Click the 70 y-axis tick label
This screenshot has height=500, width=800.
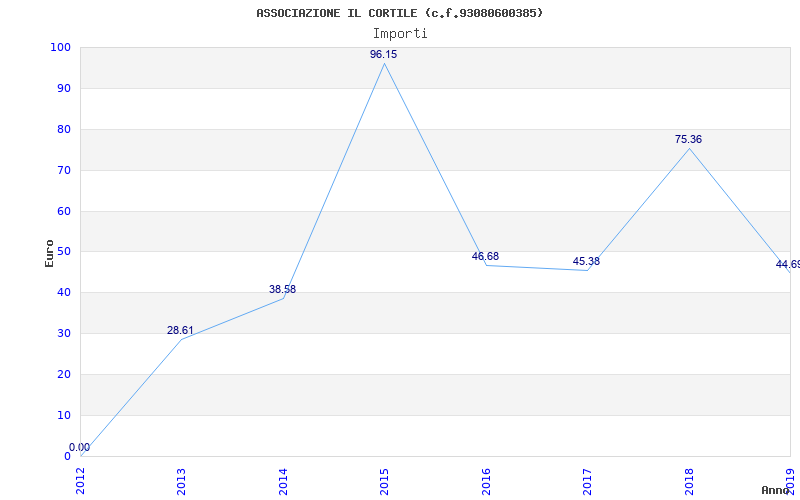tap(64, 170)
